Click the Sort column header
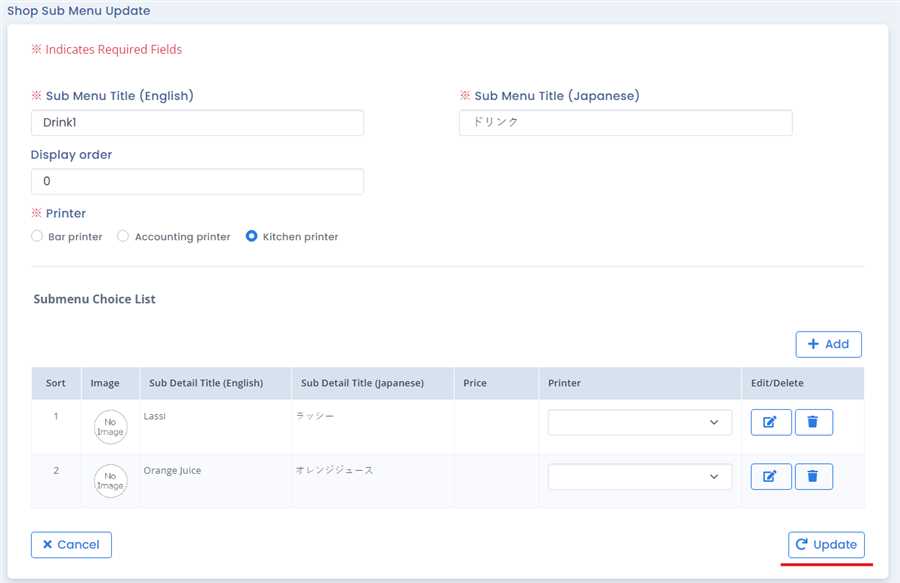Viewport: 900px width, 583px height. [56, 383]
